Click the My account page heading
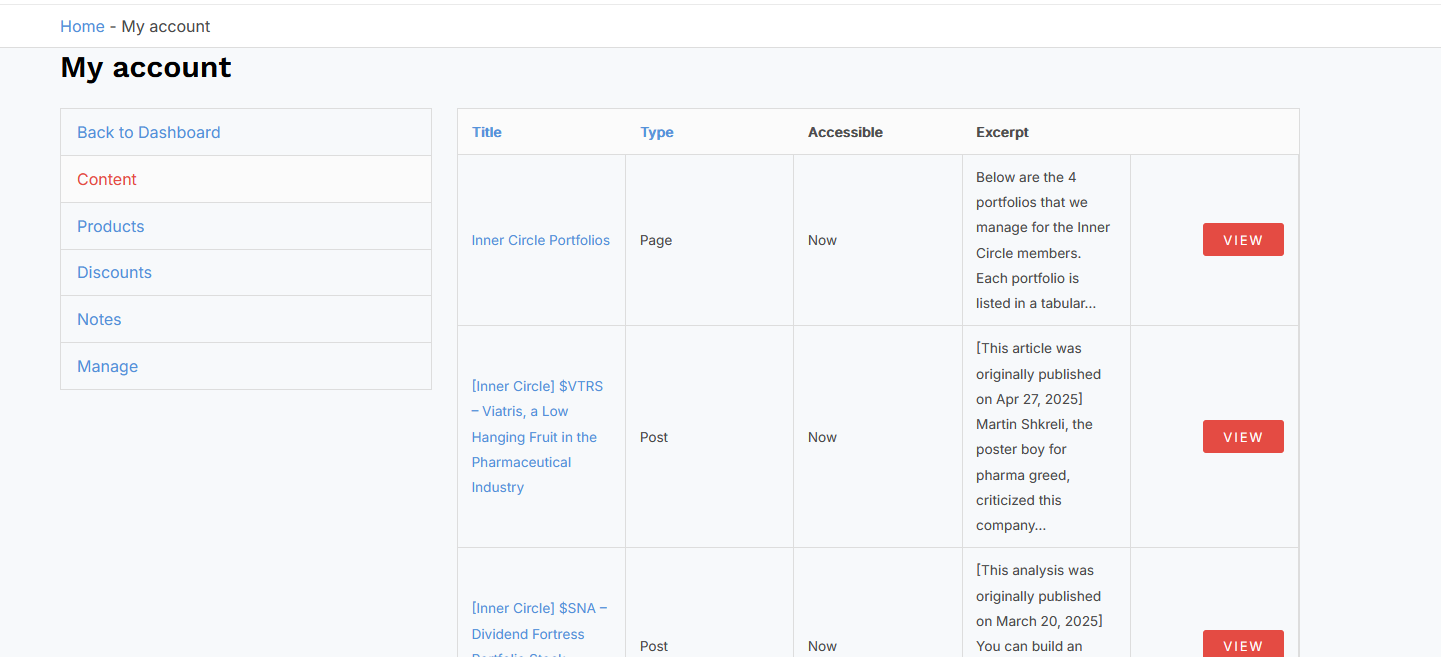 146,67
